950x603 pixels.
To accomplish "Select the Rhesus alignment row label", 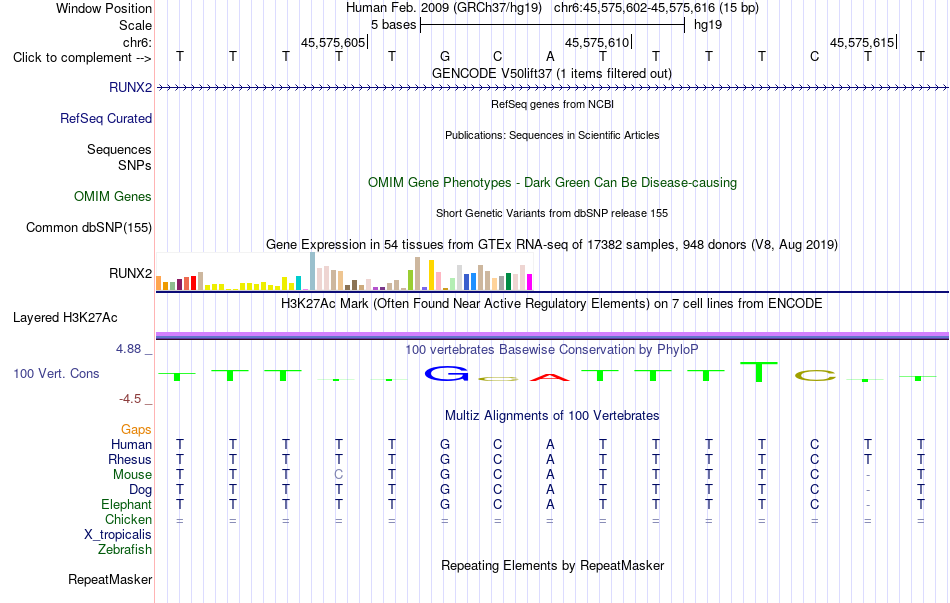I will [x=130, y=459].
